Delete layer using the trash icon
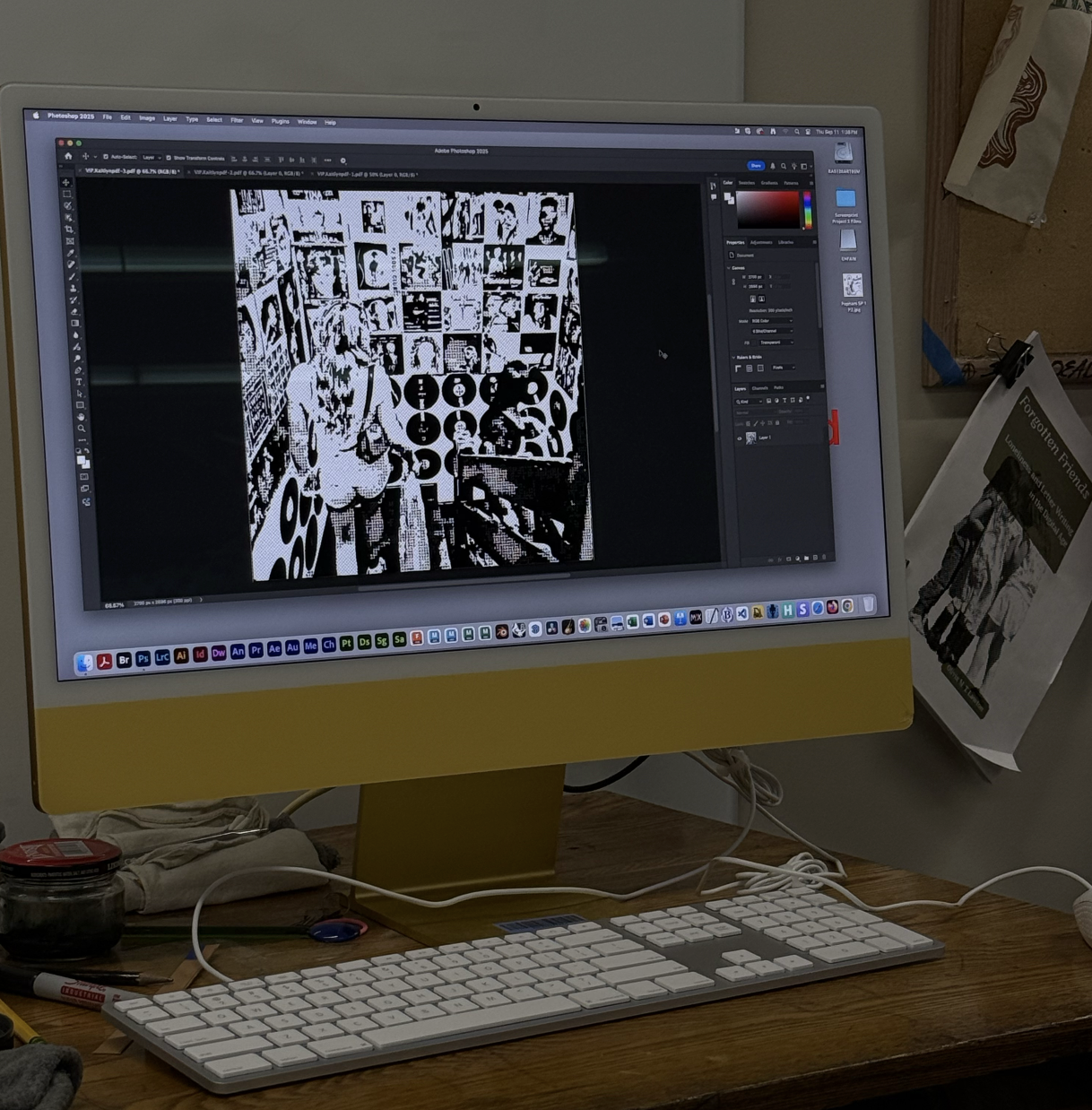This screenshot has width=1092, height=1110. [824, 557]
